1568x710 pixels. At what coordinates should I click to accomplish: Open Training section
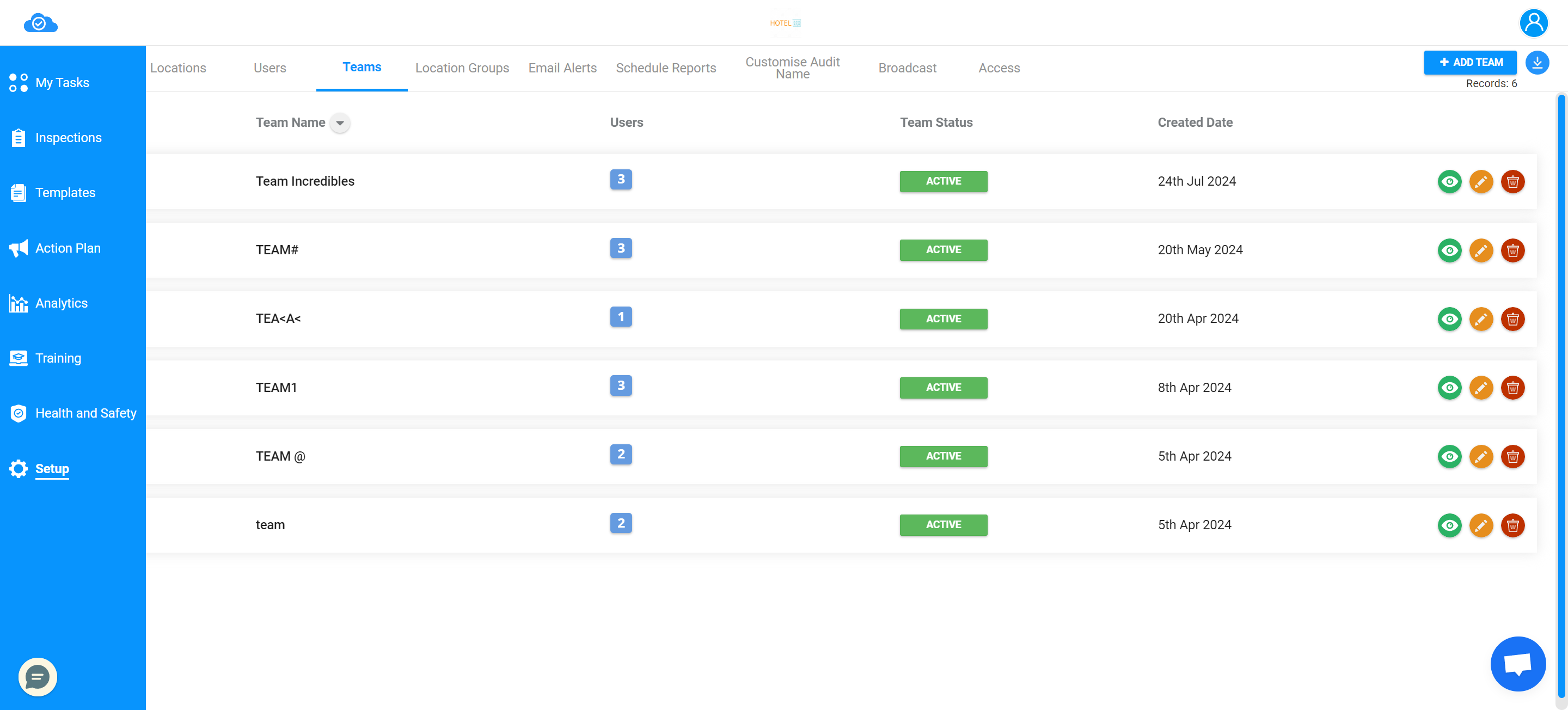pyautogui.click(x=46, y=358)
